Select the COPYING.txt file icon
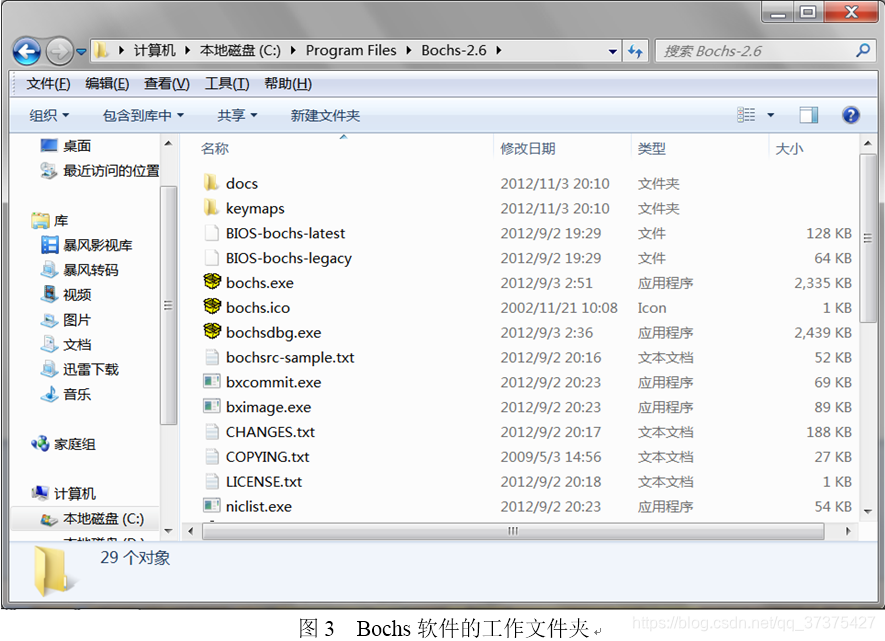Image resolution: width=885 pixels, height=641 pixels. (212, 456)
